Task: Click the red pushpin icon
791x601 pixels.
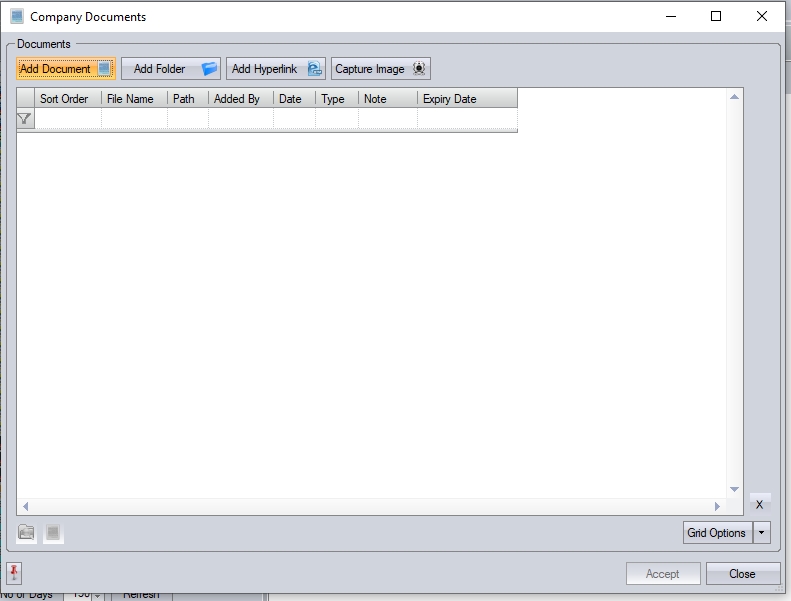Action: [14, 573]
